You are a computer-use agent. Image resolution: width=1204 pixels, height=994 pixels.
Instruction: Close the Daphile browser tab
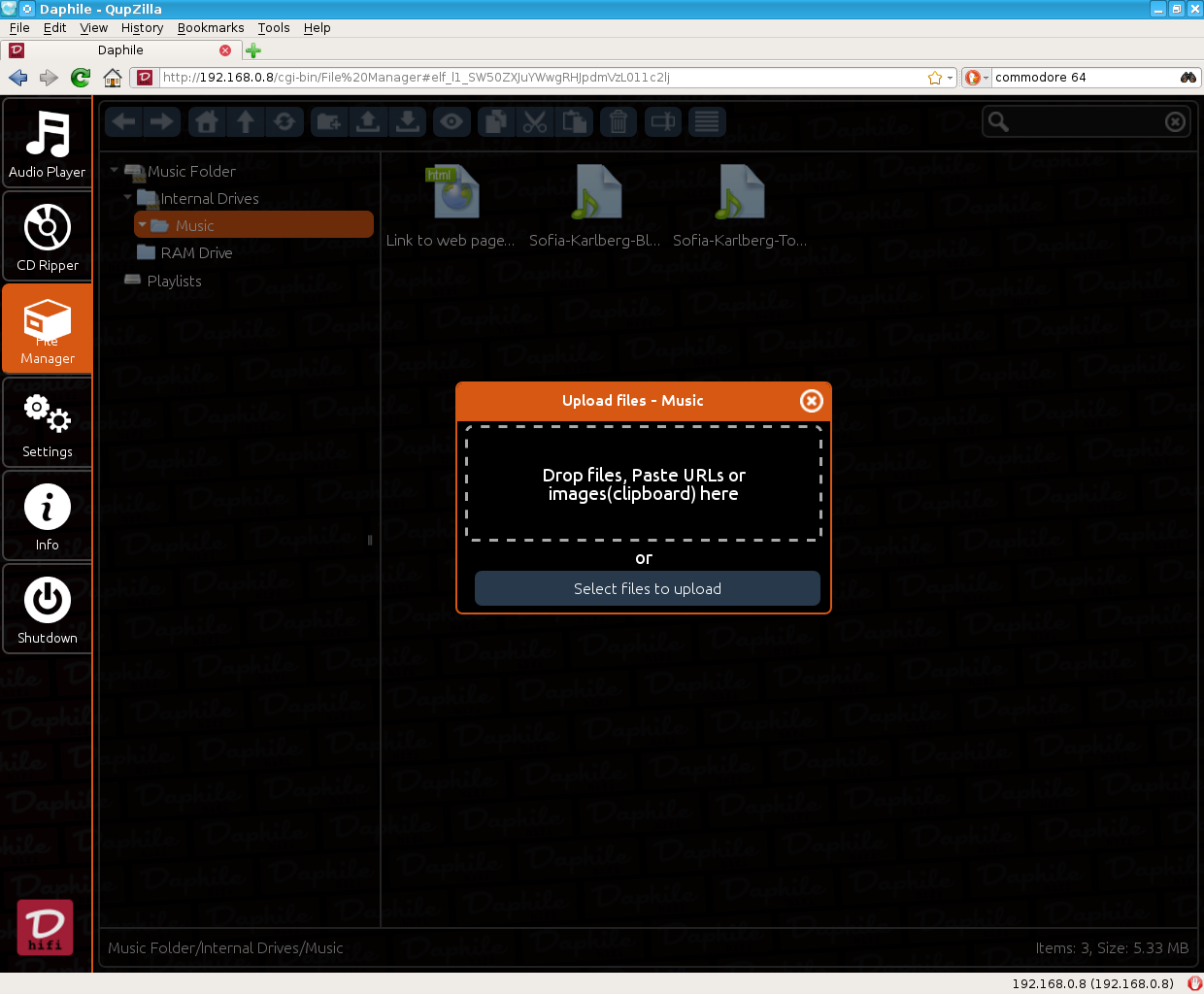[x=225, y=50]
